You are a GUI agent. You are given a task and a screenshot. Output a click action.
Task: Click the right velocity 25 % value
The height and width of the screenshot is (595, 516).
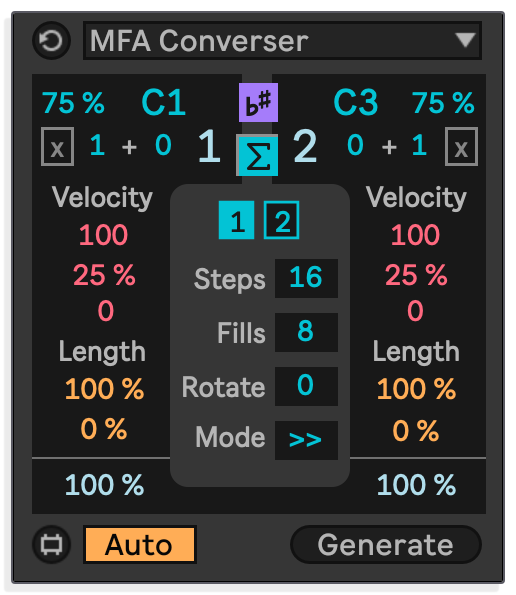pos(416,275)
